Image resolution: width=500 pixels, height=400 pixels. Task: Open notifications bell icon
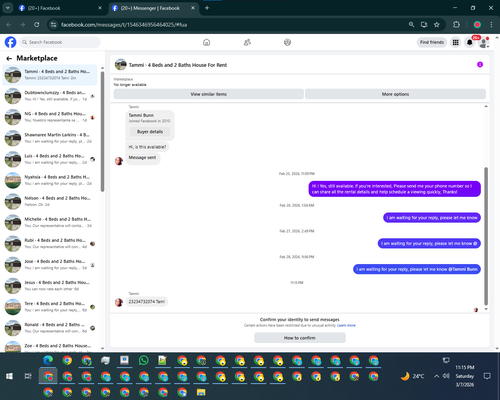(470, 42)
